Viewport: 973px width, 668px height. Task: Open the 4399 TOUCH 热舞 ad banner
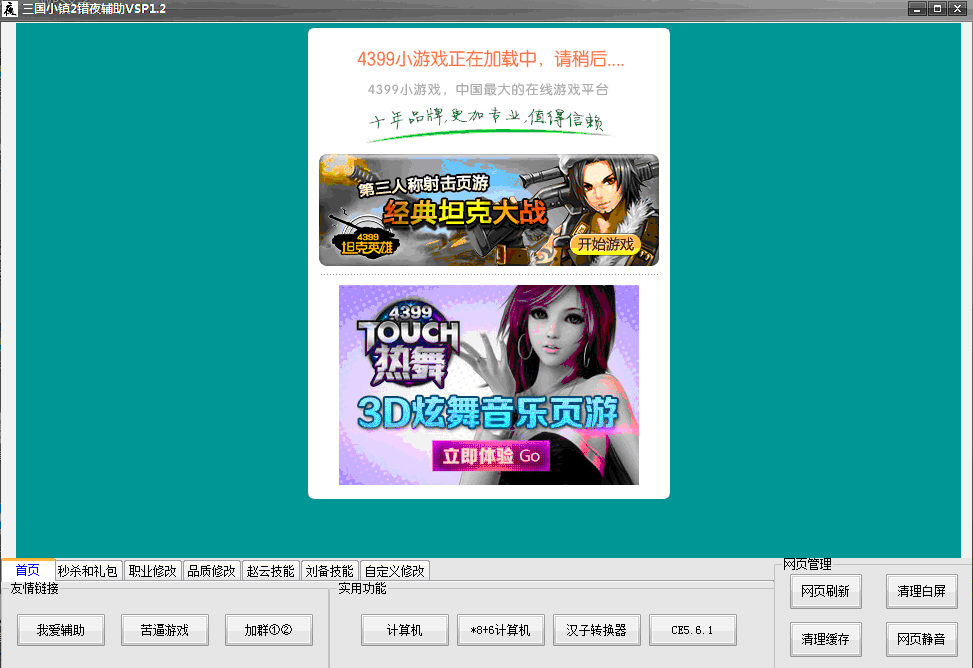489,385
